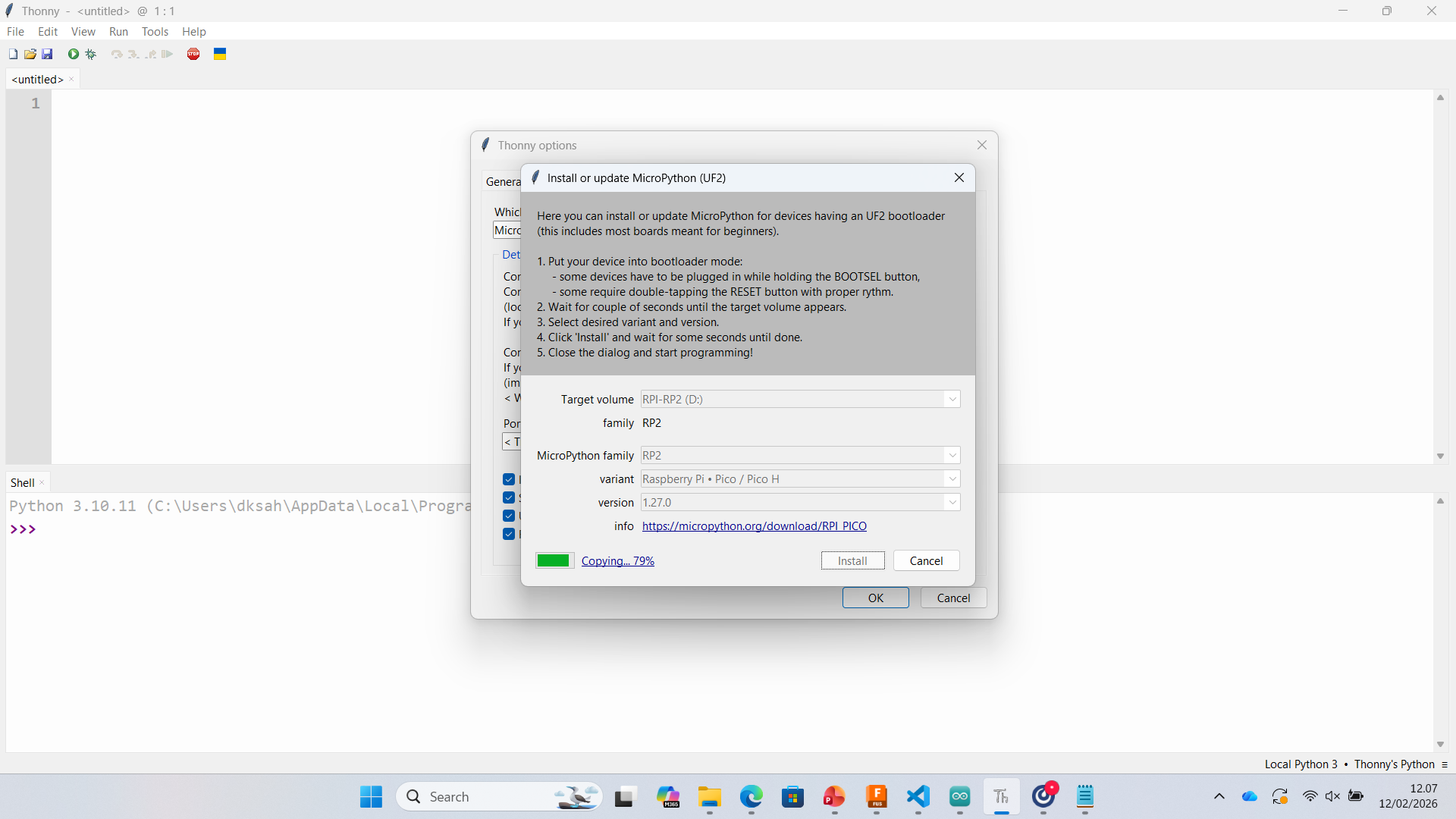Click Local Python 3 interpreter in status bar
1456x819 pixels.
[x=1301, y=764]
